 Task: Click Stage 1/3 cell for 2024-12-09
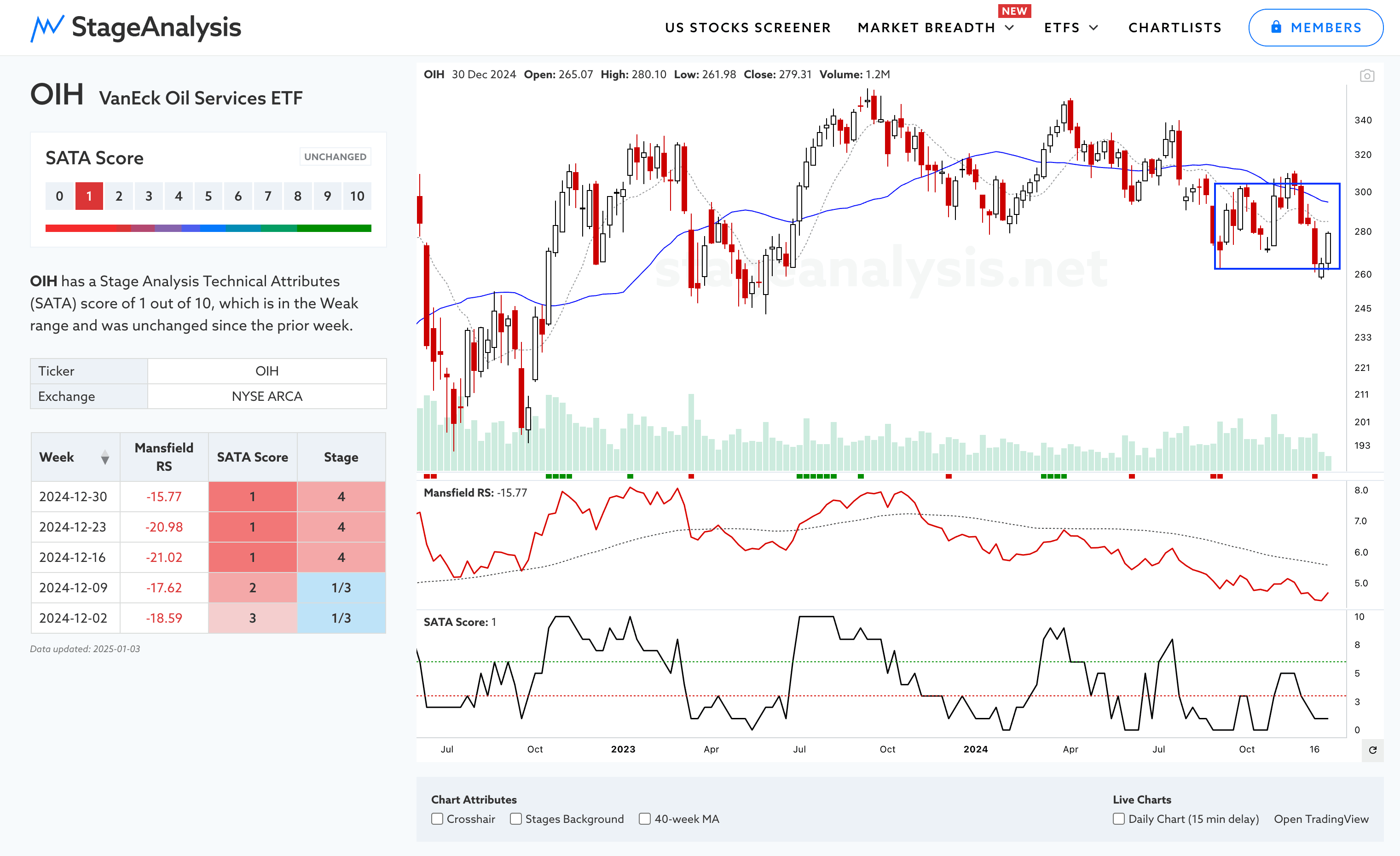pos(341,588)
